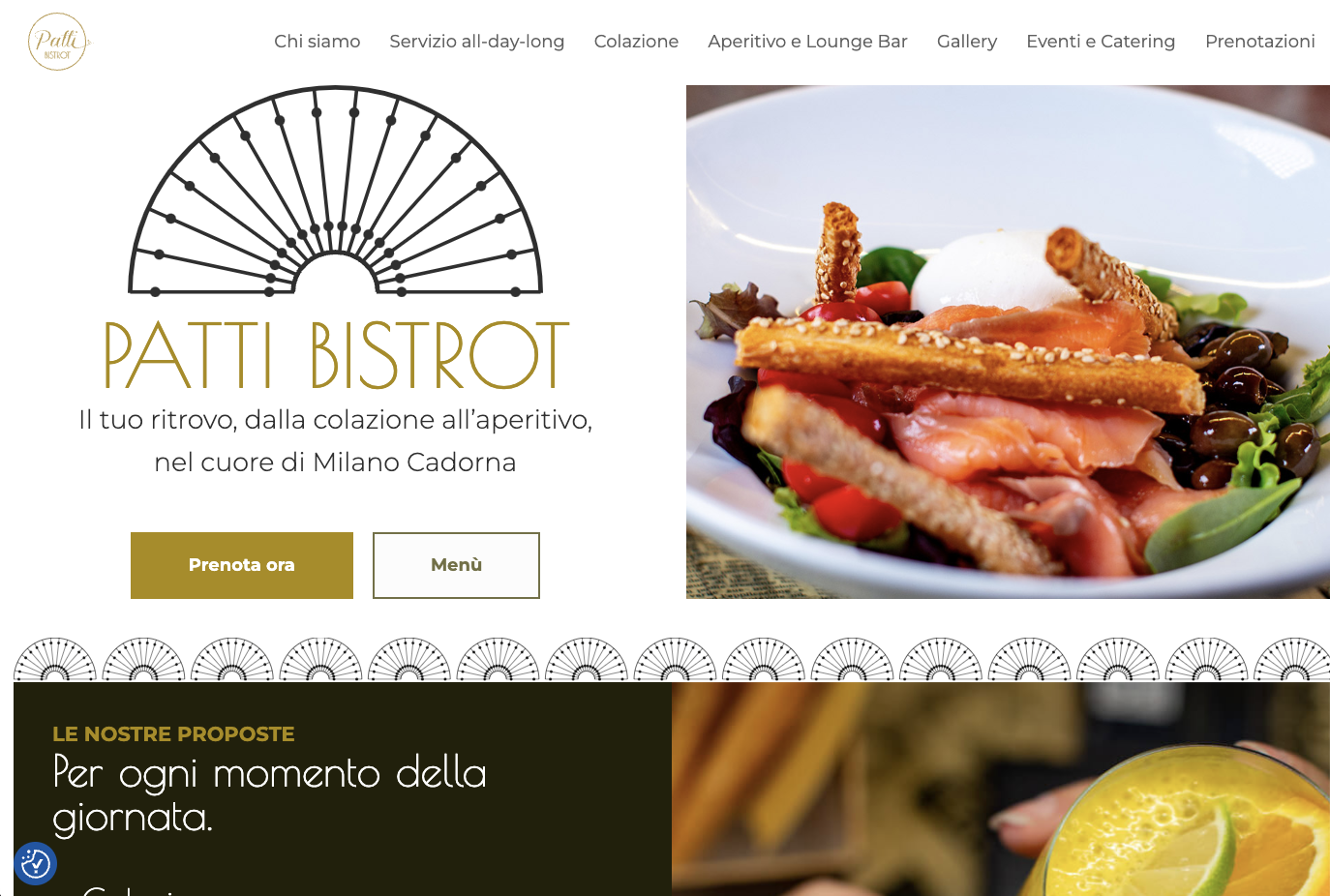Click the LE NOSTRE PROPOSTE heading
1330x896 pixels.
173,734
